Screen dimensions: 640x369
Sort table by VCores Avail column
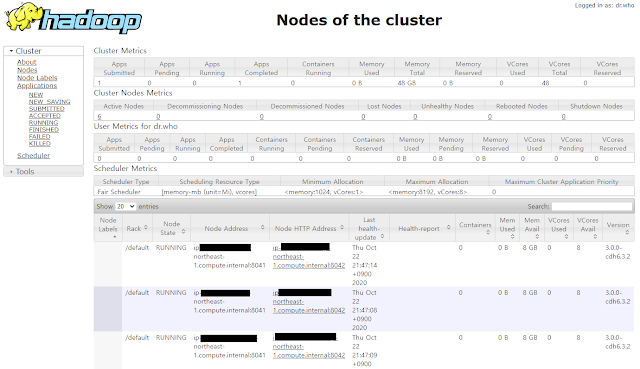coord(587,228)
